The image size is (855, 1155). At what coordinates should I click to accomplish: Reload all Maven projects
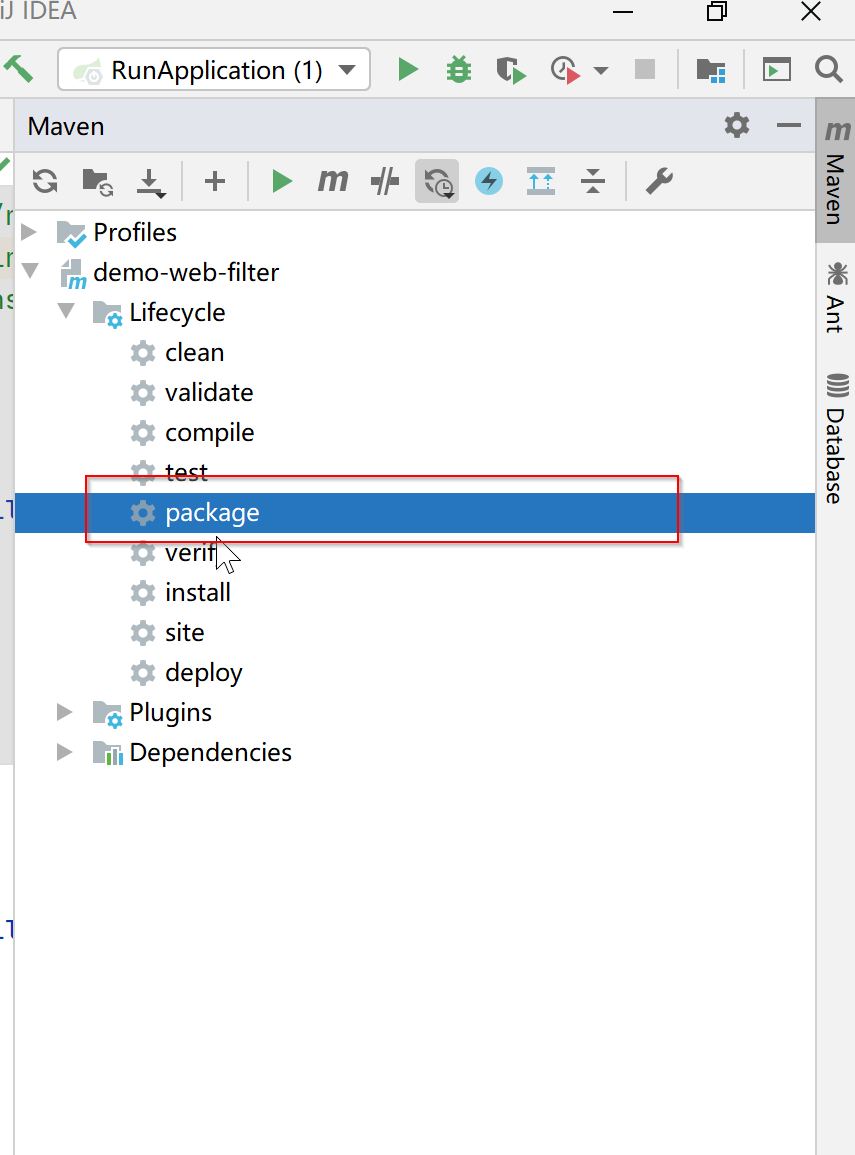click(x=45, y=181)
